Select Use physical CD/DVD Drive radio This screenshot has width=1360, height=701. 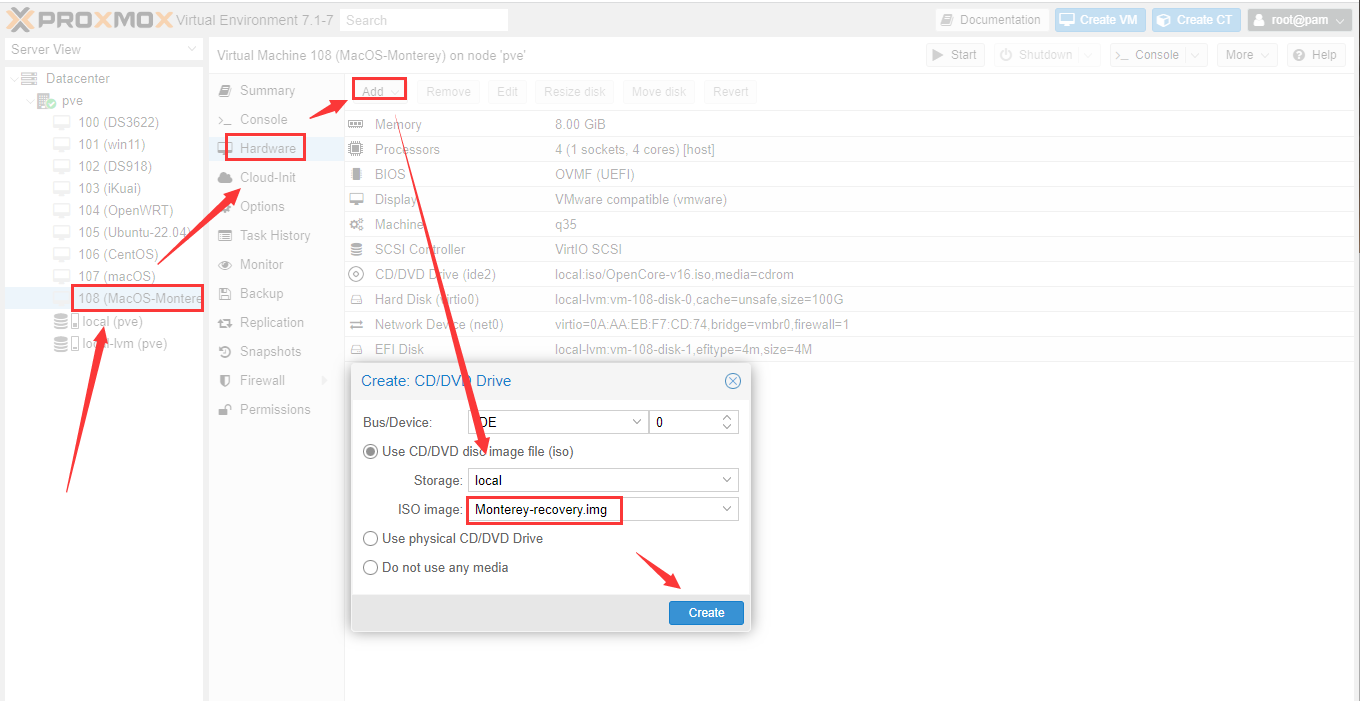point(370,539)
